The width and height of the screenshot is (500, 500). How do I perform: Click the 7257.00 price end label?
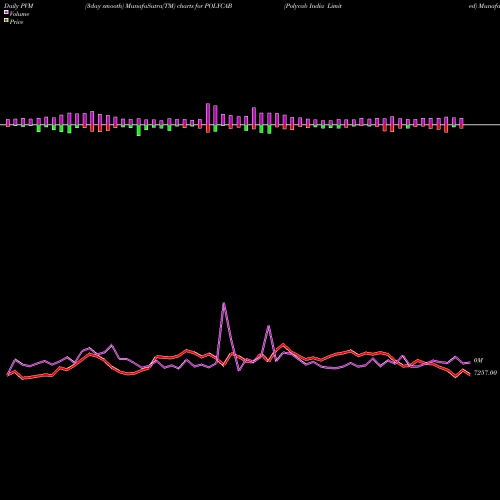tap(485, 373)
